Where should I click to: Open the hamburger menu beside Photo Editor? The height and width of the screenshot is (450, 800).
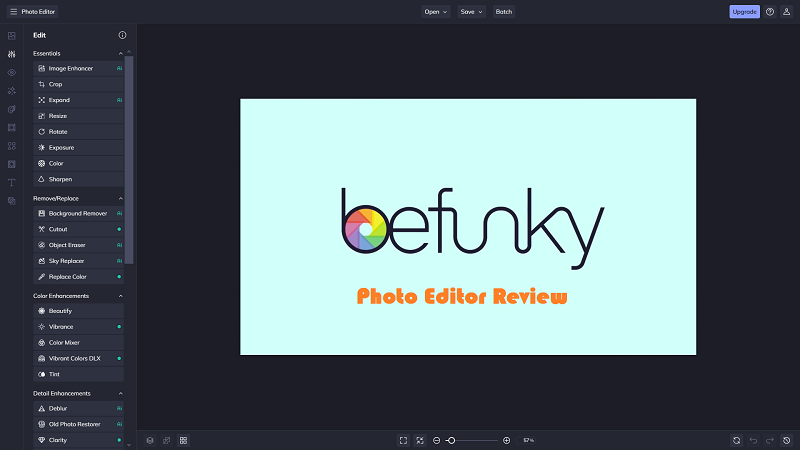(x=13, y=12)
